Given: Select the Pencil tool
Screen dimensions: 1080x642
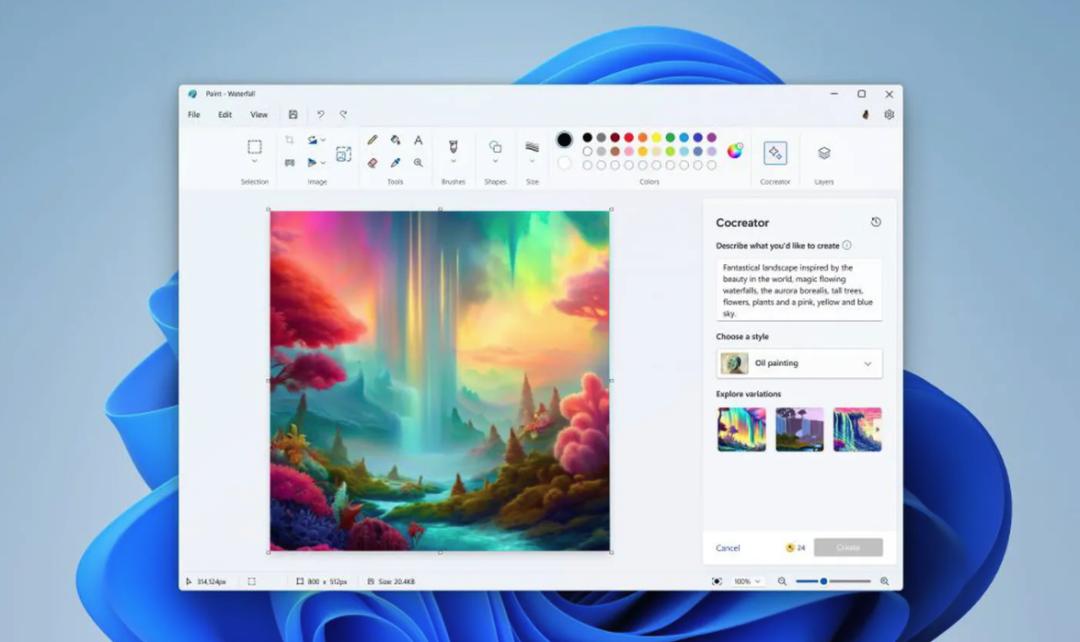Looking at the screenshot, I should pyautogui.click(x=372, y=140).
